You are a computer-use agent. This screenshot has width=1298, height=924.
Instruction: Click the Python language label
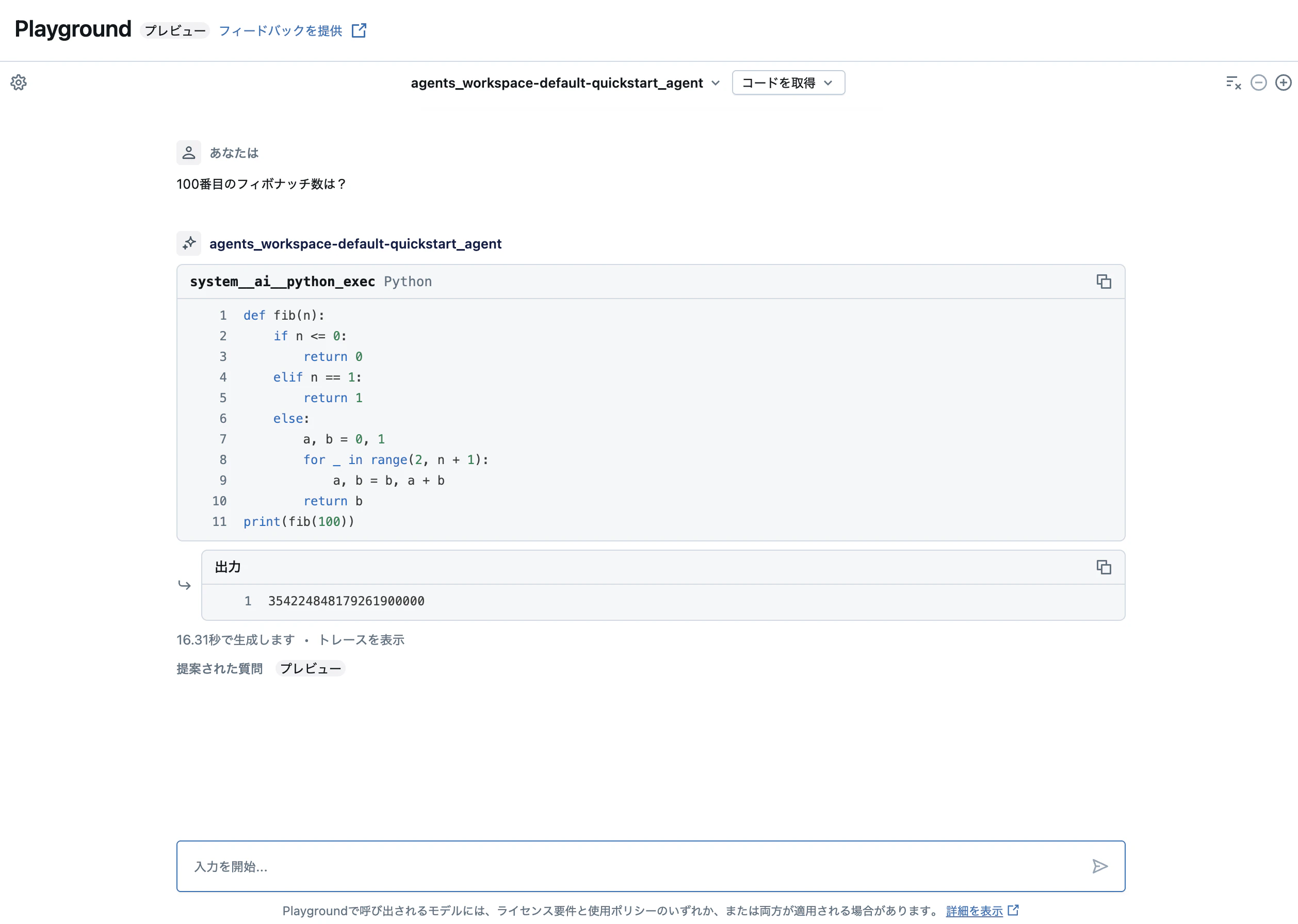point(408,282)
